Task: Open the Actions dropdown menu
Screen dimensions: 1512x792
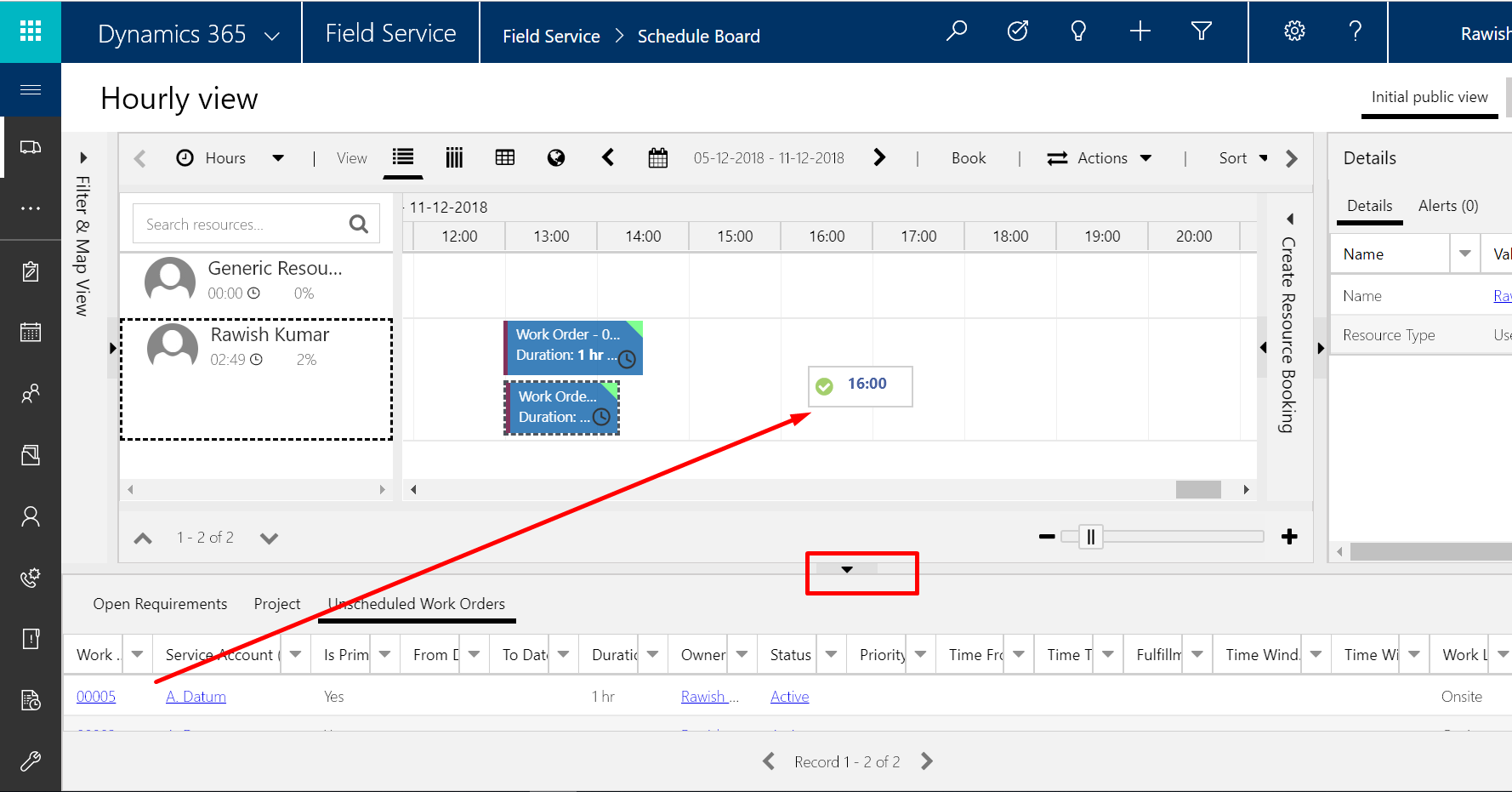Action: click(1100, 158)
